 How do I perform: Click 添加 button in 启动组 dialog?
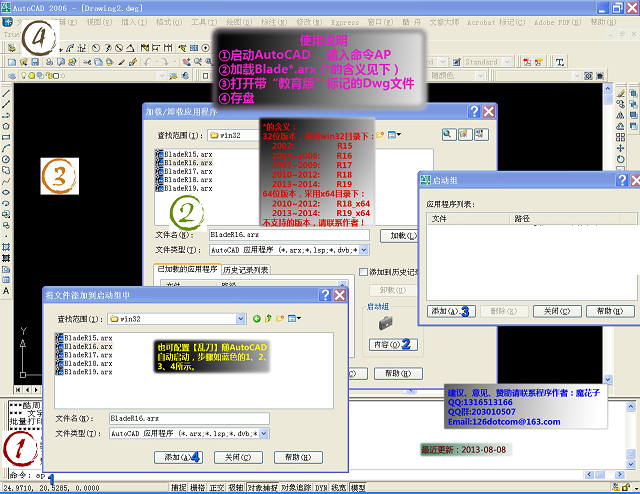click(447, 311)
